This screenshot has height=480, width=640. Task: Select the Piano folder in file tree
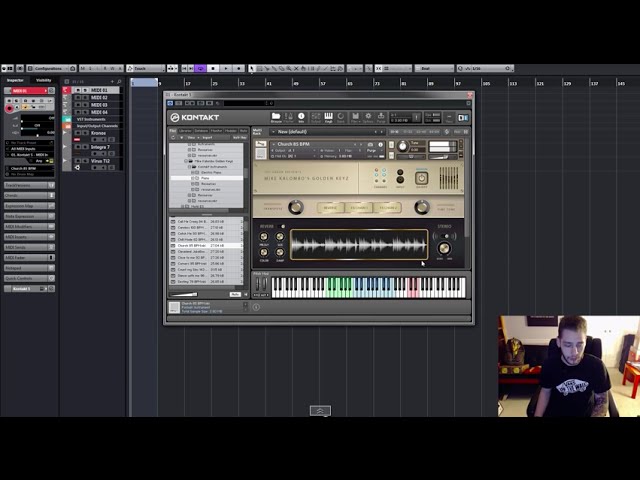pos(207,178)
